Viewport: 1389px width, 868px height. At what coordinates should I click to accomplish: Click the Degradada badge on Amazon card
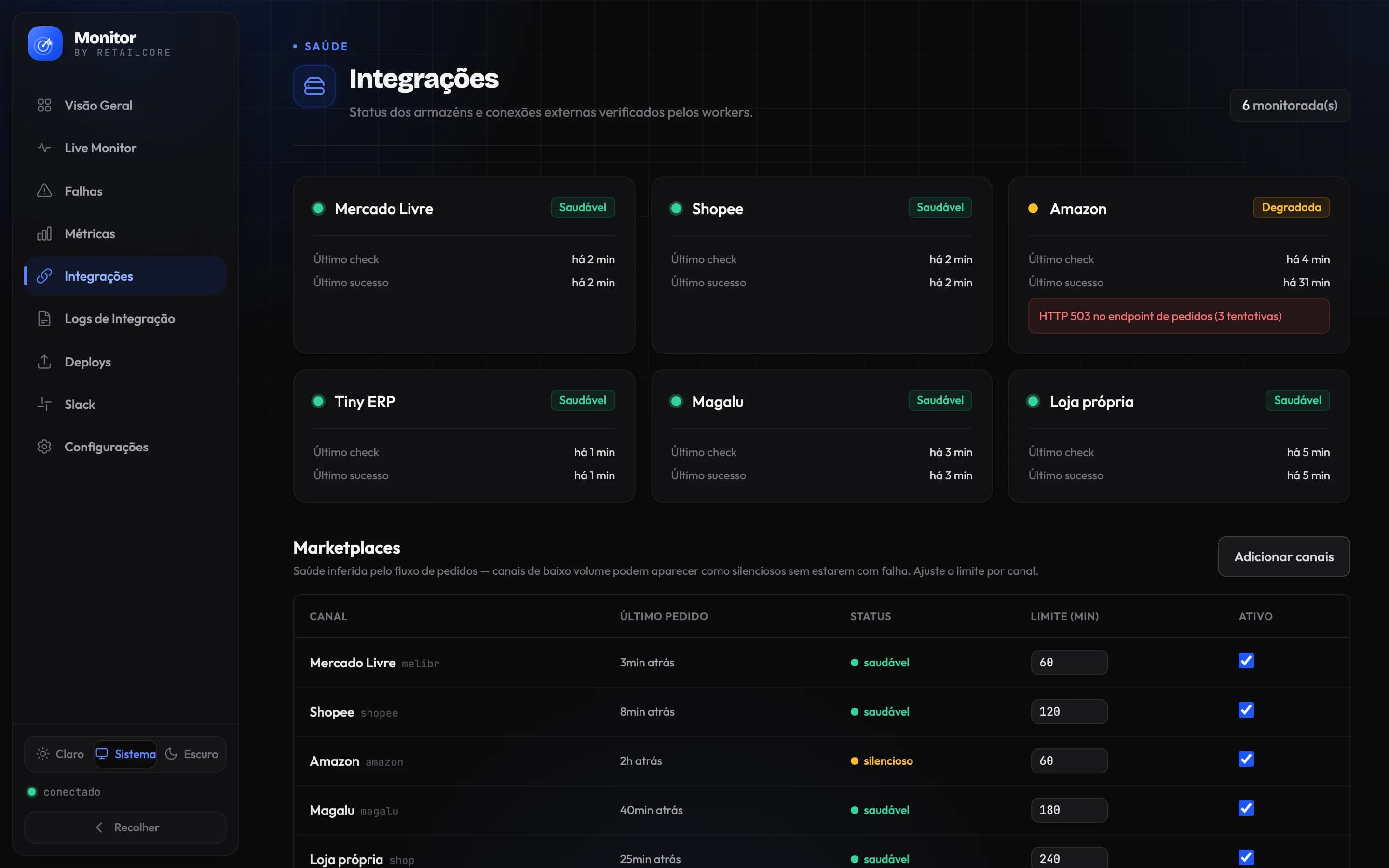1291,207
